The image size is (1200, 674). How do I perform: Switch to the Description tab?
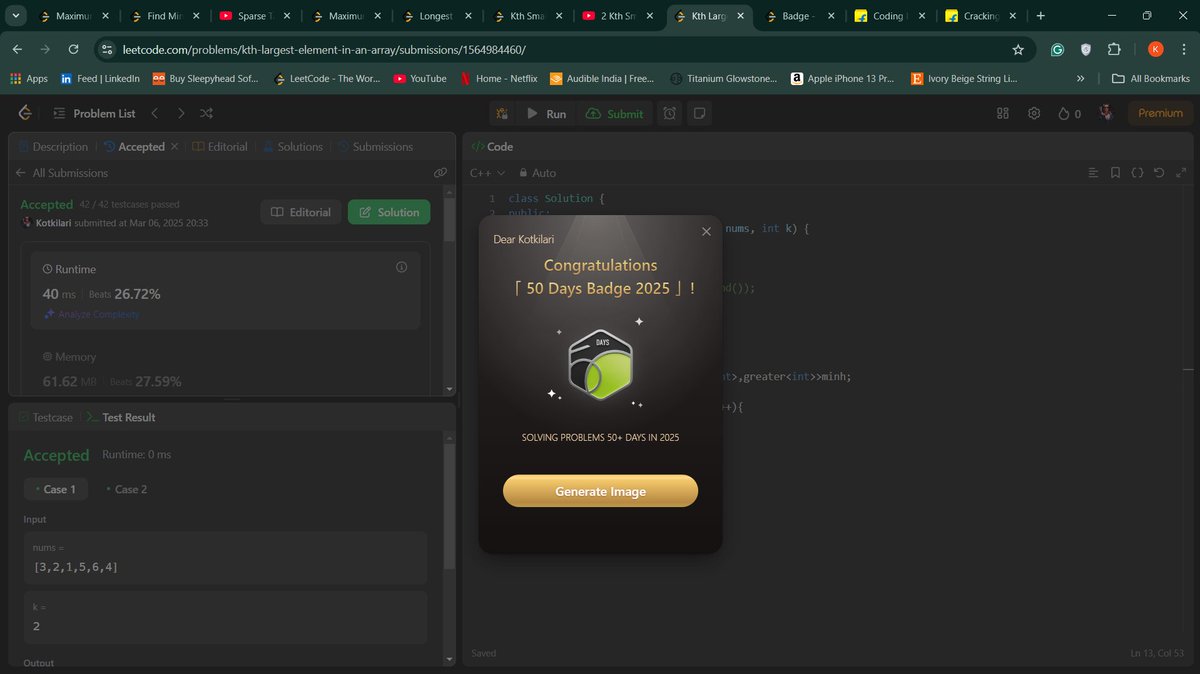click(52, 146)
